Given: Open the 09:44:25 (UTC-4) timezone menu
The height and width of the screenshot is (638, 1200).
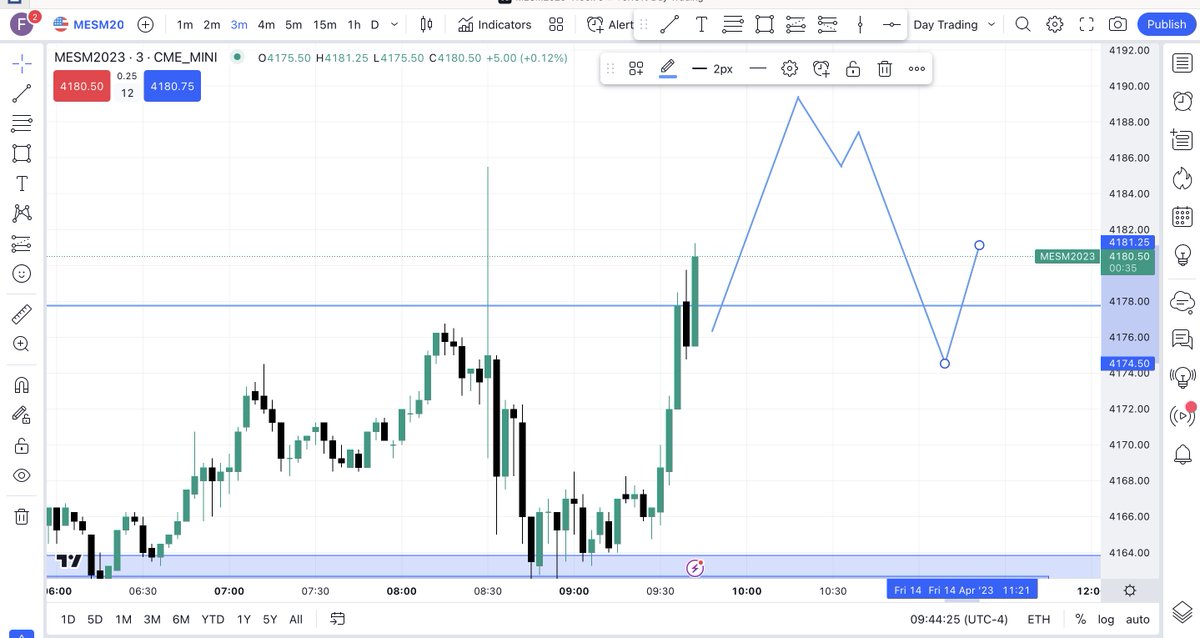Looking at the screenshot, I should point(959,619).
